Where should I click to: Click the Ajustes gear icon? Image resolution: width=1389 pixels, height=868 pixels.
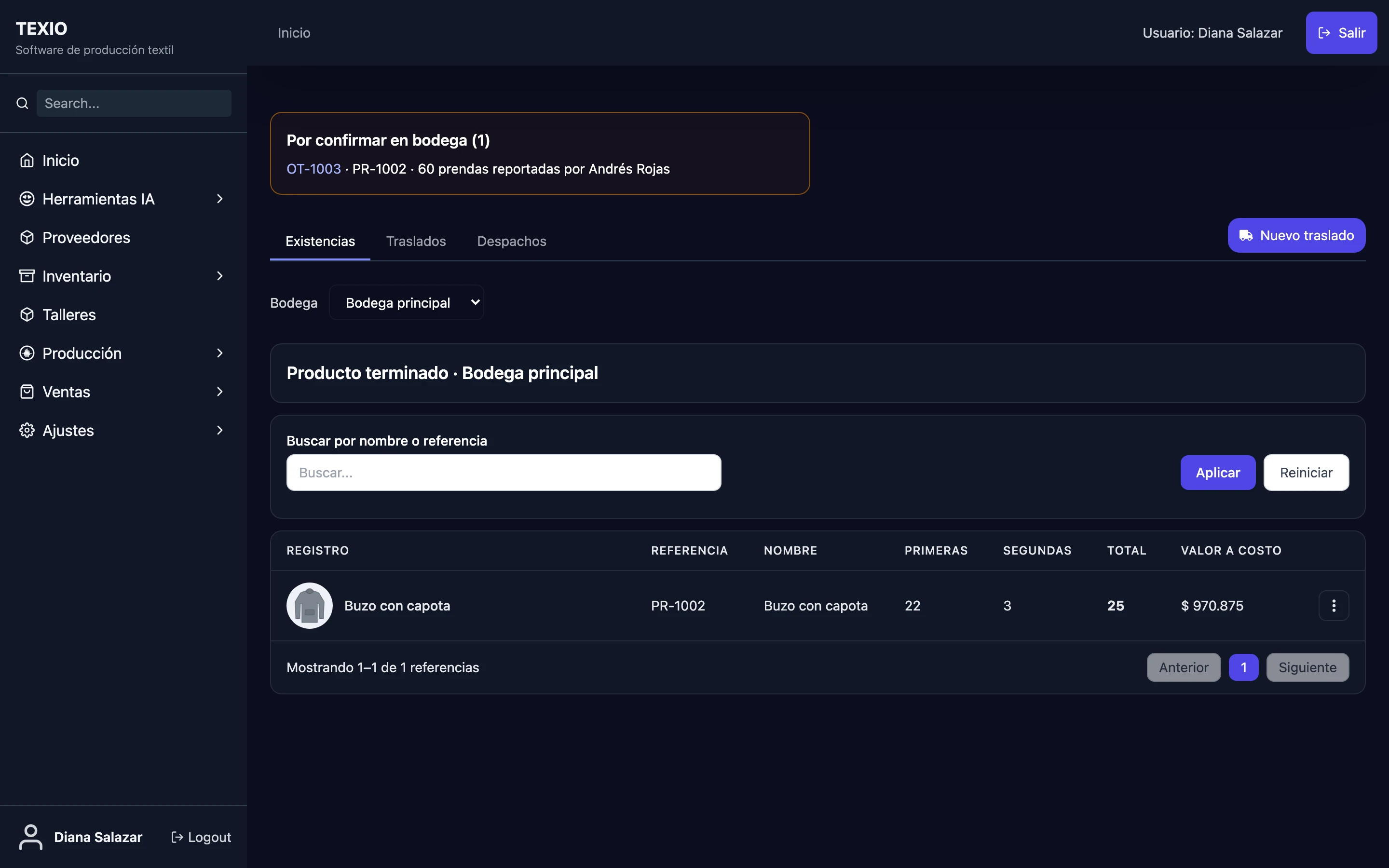tap(27, 430)
